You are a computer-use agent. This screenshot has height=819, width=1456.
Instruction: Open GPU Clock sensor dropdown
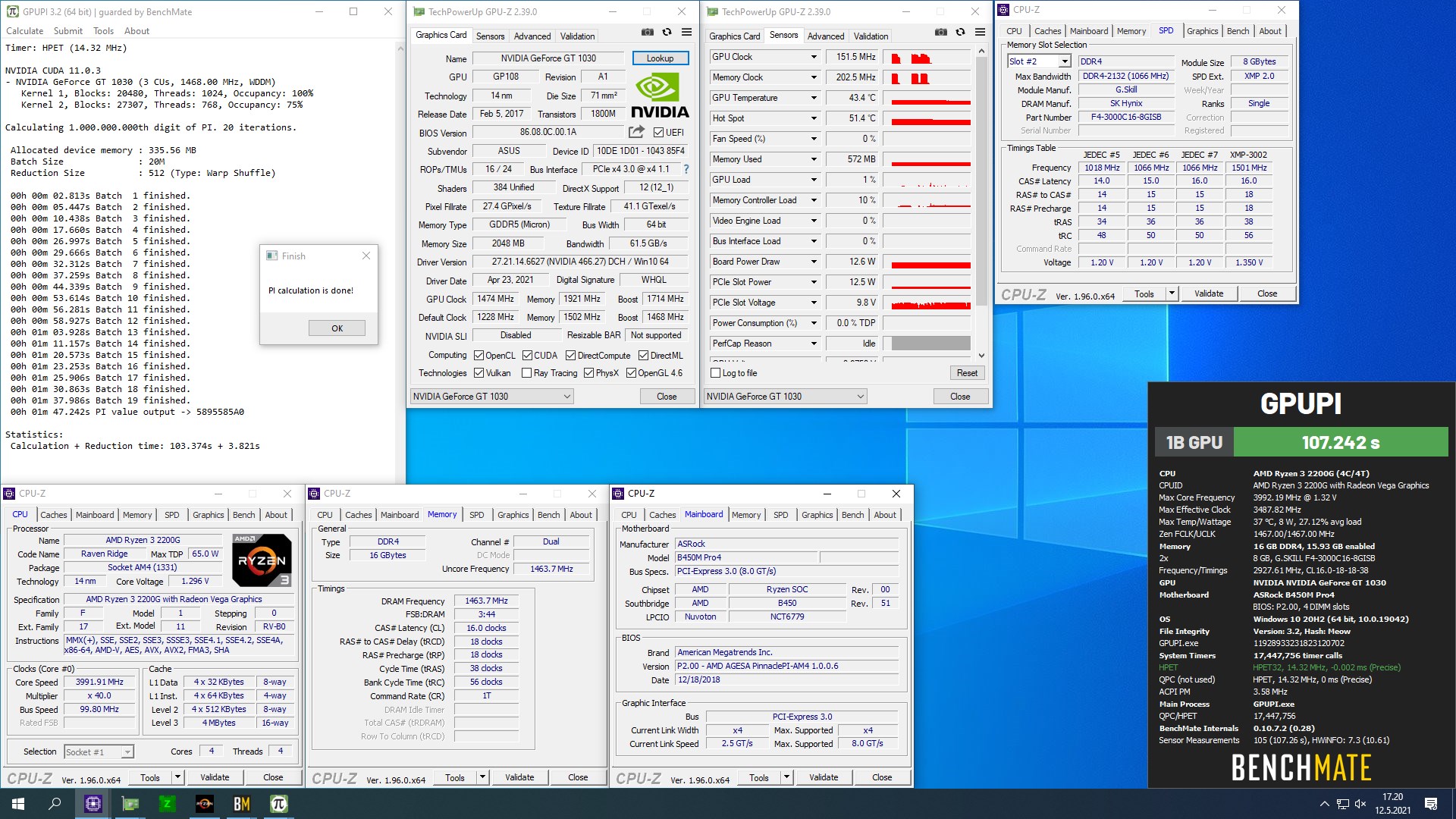pos(814,57)
